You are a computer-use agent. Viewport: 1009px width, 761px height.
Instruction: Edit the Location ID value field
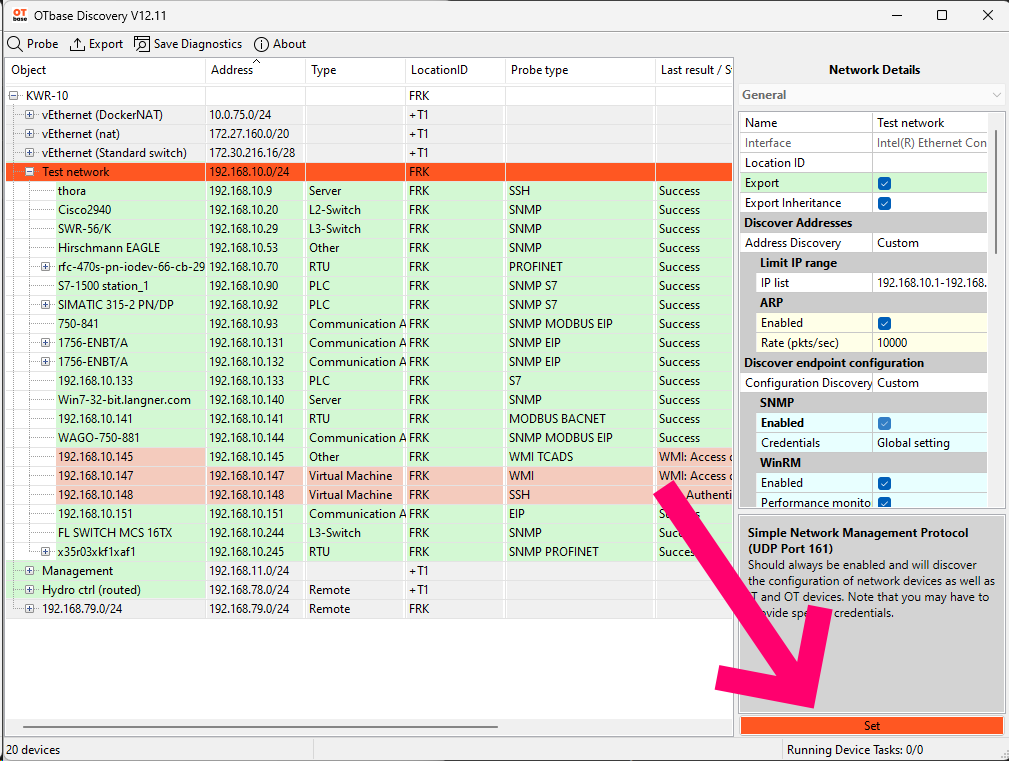(x=930, y=163)
